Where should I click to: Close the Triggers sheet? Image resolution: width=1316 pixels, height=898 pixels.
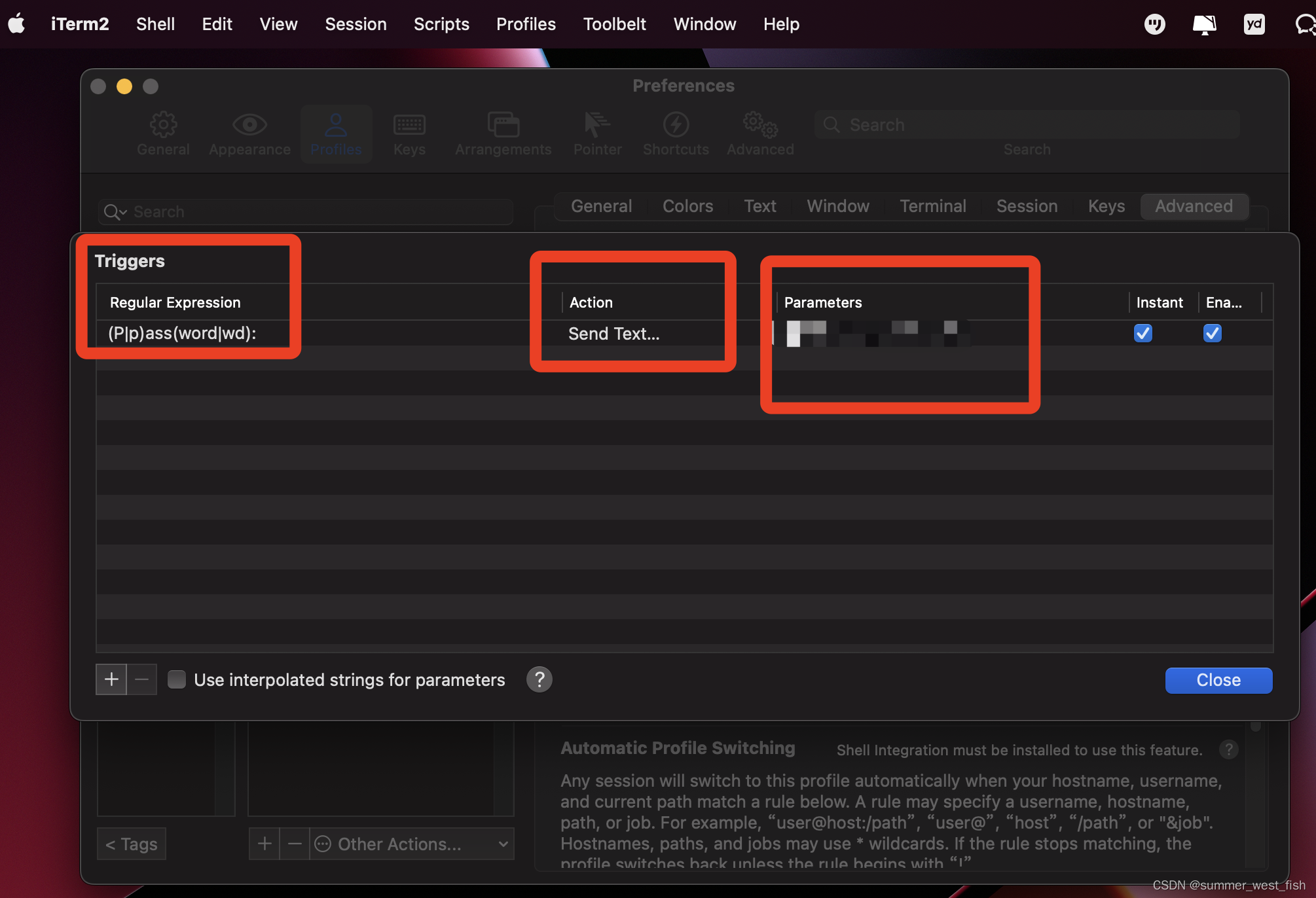(1218, 680)
